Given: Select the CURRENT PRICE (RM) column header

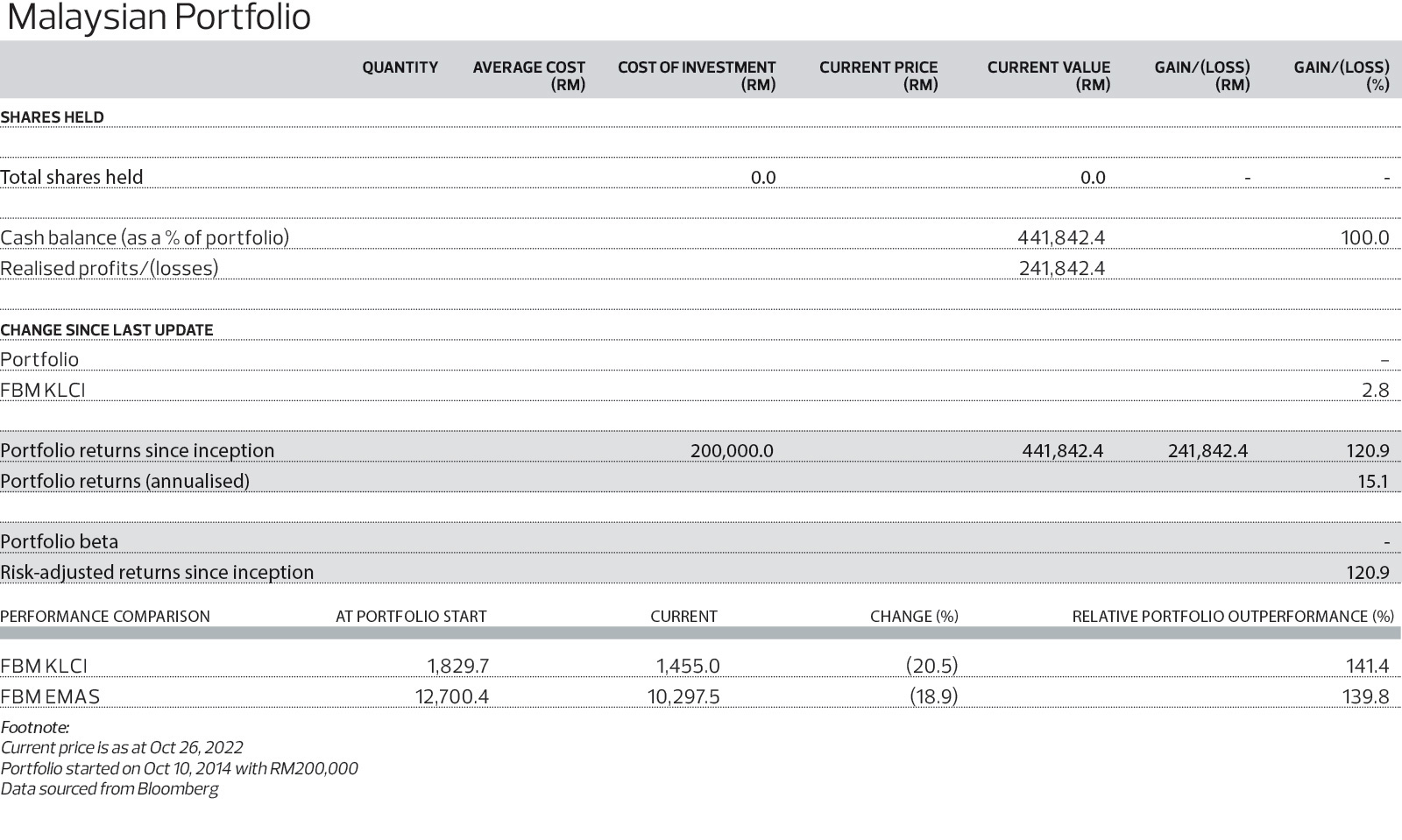Looking at the screenshot, I should click(x=878, y=76).
